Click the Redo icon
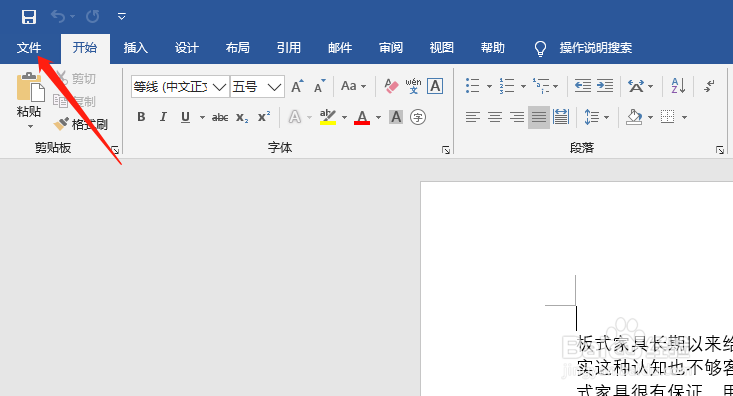Screen dimensions: 733x396 [x=93, y=17]
